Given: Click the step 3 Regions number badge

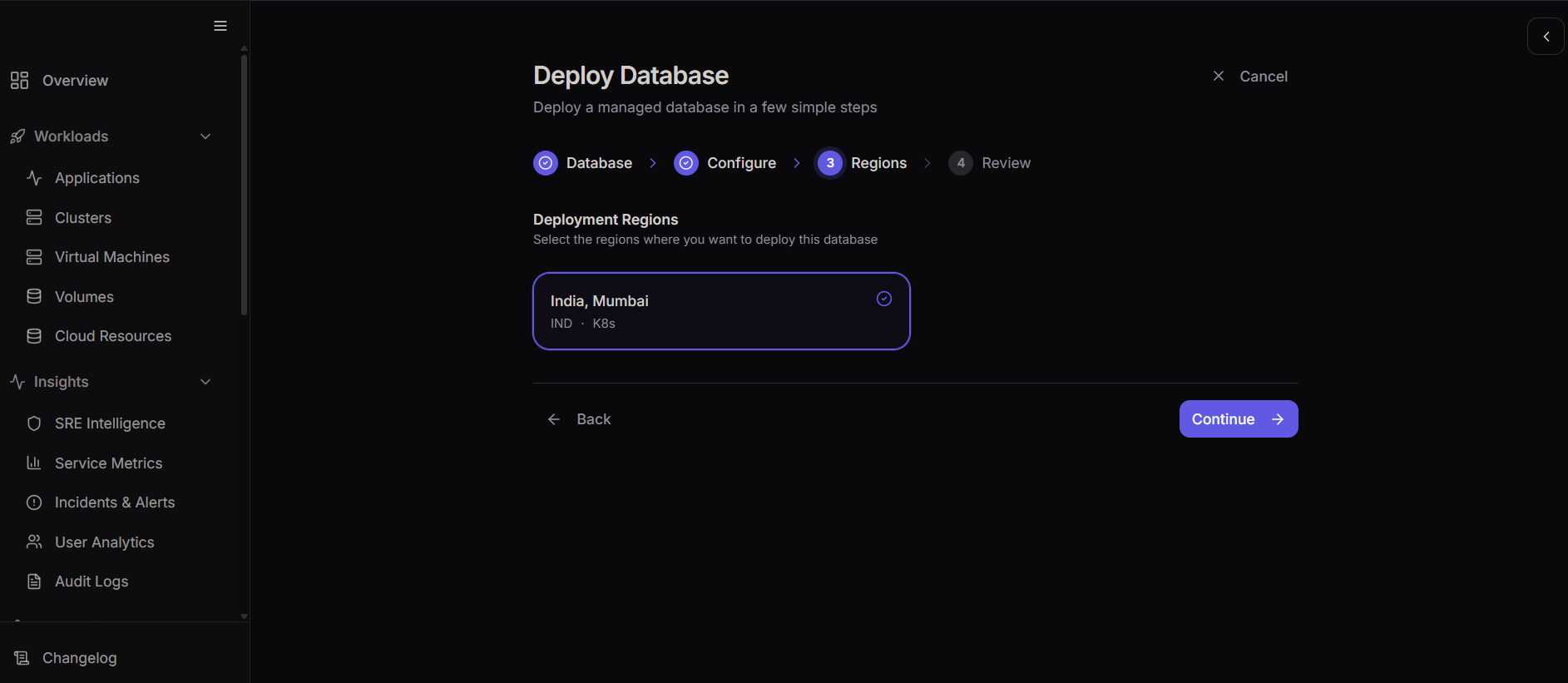Looking at the screenshot, I should pos(830,163).
